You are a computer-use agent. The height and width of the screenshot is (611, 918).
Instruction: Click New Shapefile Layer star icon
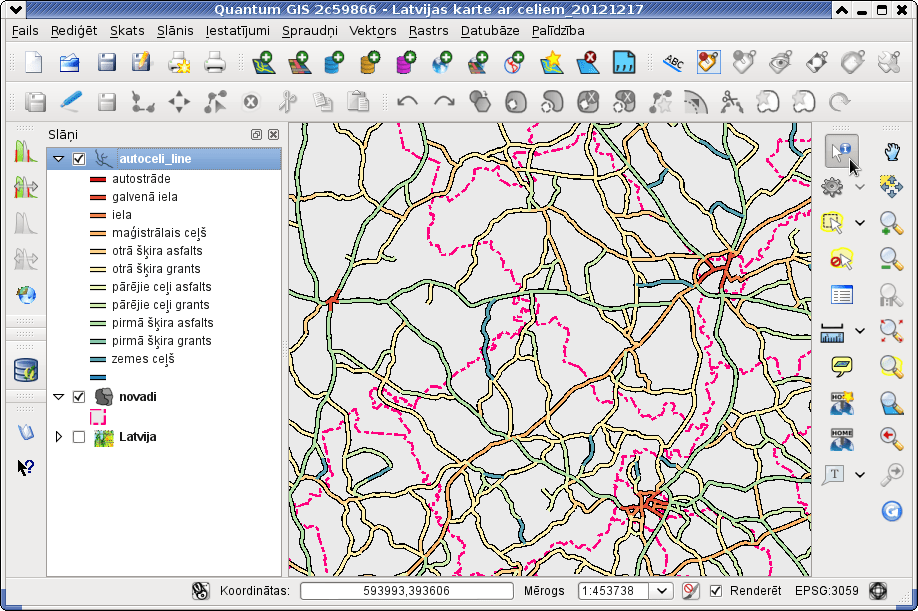552,63
